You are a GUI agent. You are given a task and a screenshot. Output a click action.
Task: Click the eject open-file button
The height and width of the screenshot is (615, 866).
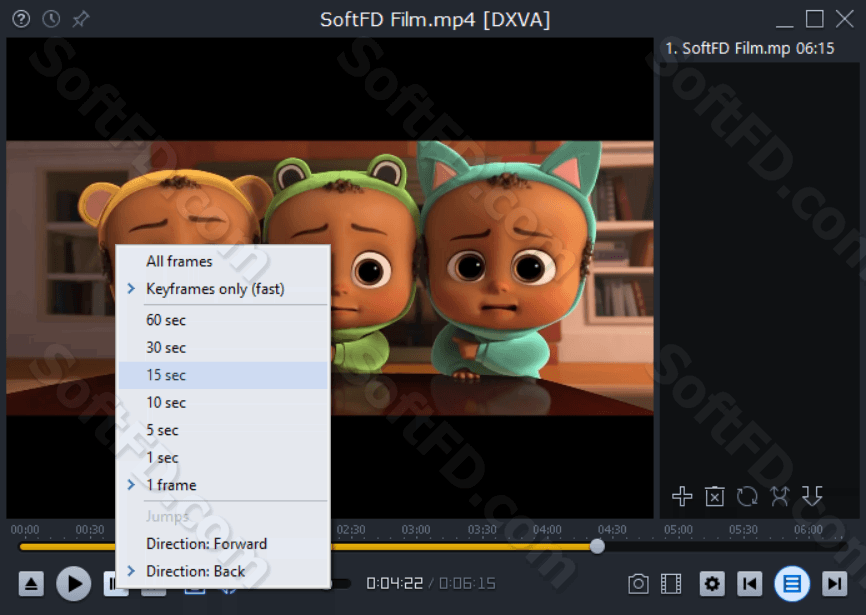click(31, 584)
